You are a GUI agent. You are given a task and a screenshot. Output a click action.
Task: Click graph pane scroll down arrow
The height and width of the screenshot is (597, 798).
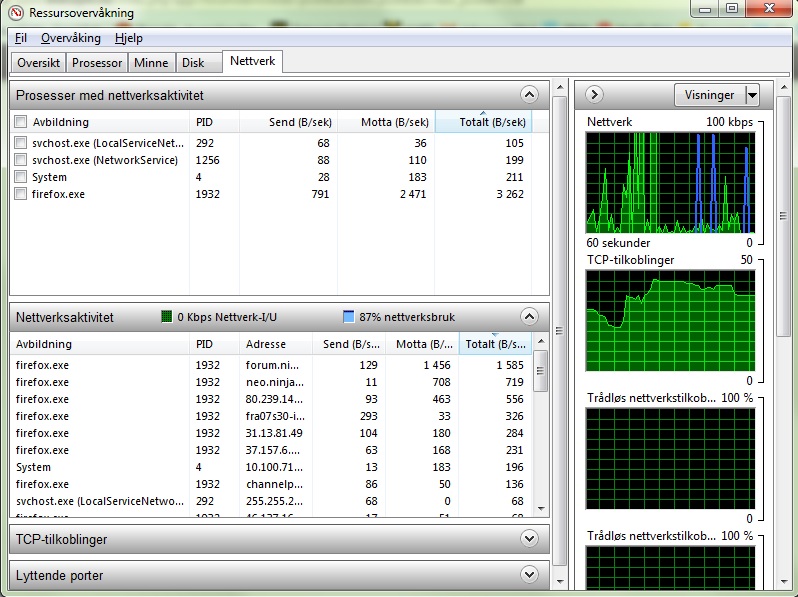point(784,582)
